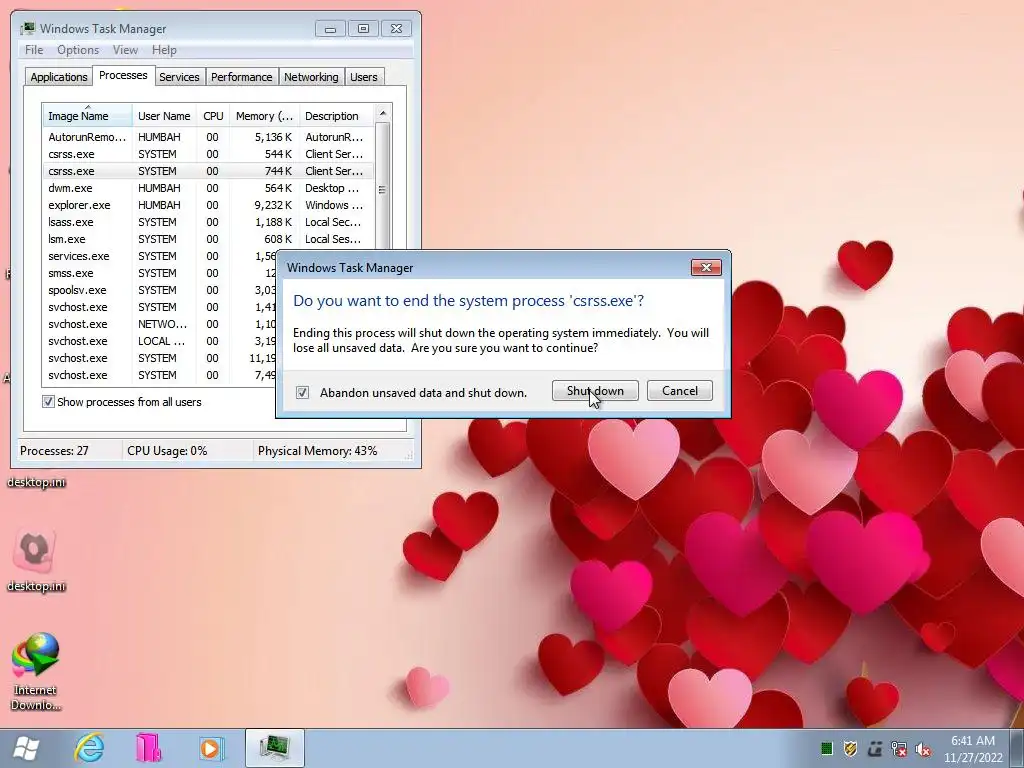Uncheck Abandon unsaved data and shut down
Screen dimensions: 1024x768
[302, 392]
